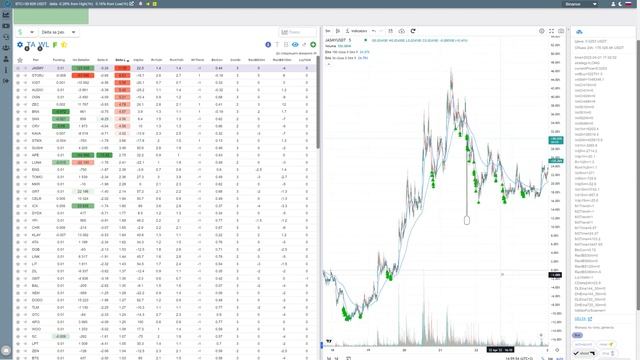Toggle dark mode moon icon in header

(620, 4)
